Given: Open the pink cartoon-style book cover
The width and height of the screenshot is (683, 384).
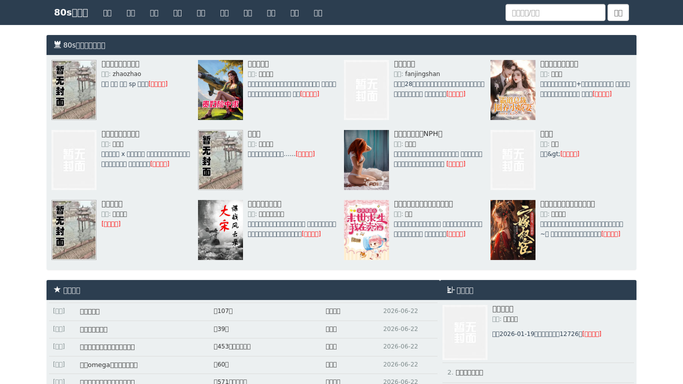Looking at the screenshot, I should tap(366, 230).
